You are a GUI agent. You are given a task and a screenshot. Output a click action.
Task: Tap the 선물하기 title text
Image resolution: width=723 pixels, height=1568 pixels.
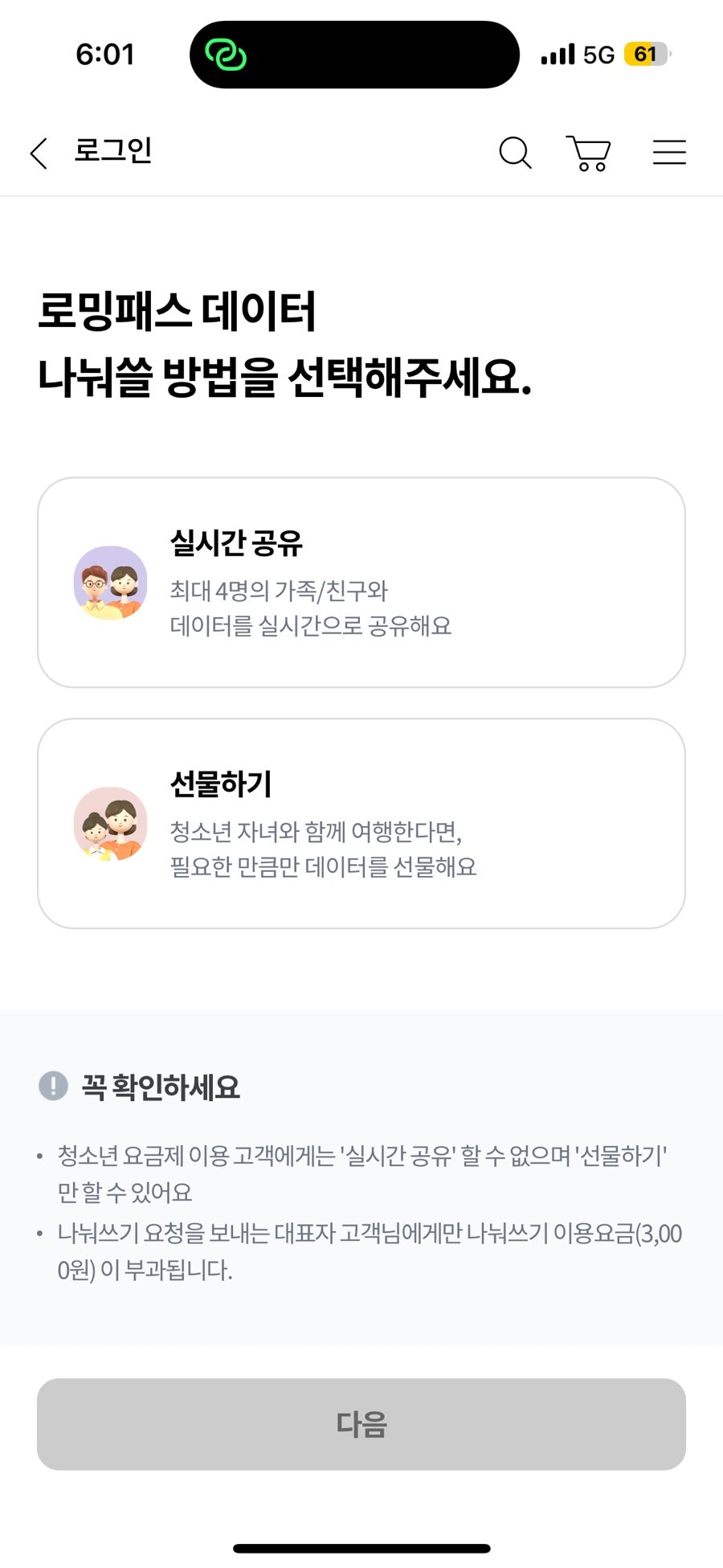click(221, 784)
